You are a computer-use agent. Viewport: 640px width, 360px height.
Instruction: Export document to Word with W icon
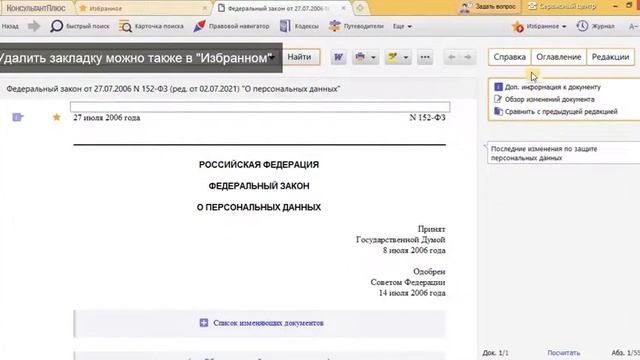click(x=338, y=58)
